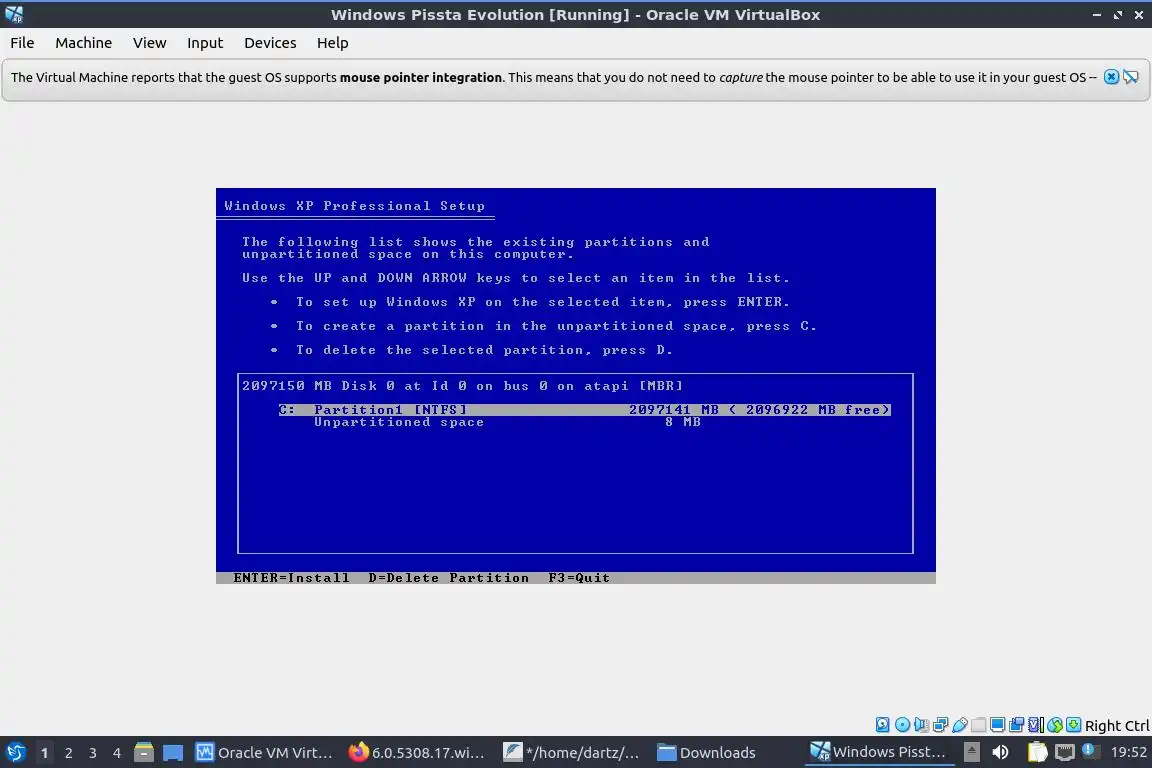
Task: Select the Unpartitioned space 8 MB row
Action: tap(507, 422)
